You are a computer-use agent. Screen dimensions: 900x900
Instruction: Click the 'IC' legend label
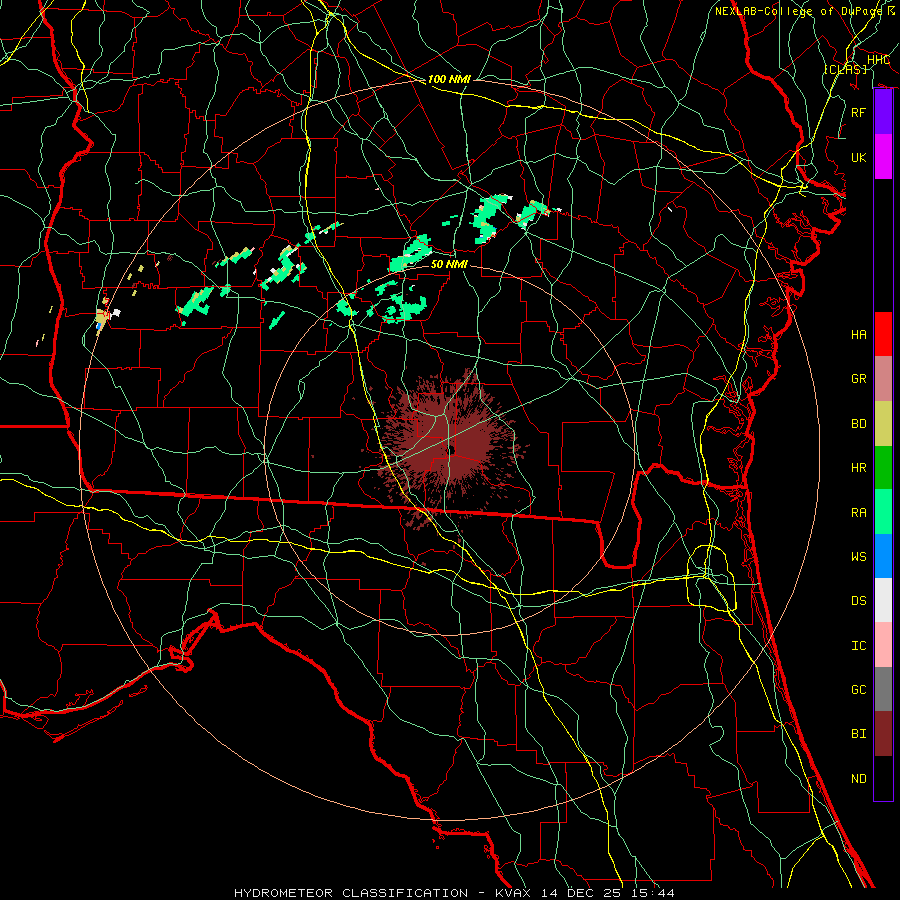[859, 645]
